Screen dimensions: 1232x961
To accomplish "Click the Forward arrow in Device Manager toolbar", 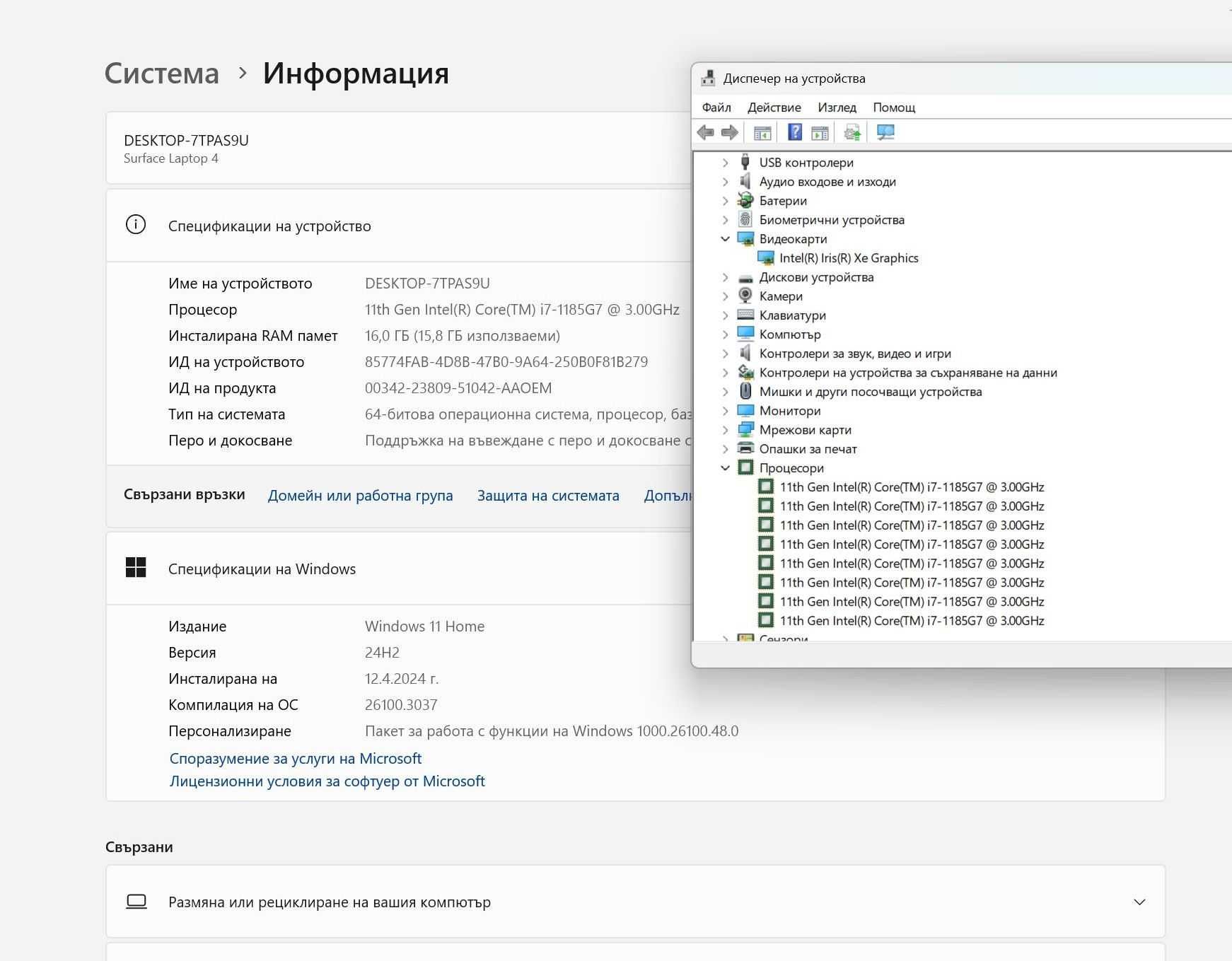I will click(x=730, y=132).
